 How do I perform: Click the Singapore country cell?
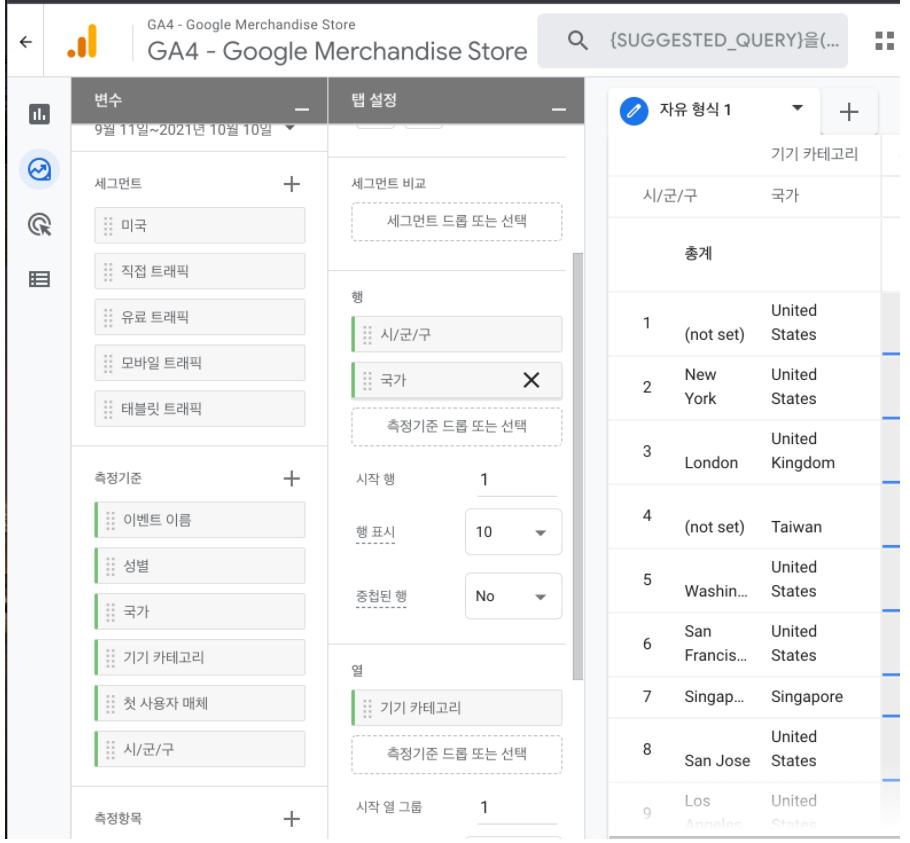(807, 697)
